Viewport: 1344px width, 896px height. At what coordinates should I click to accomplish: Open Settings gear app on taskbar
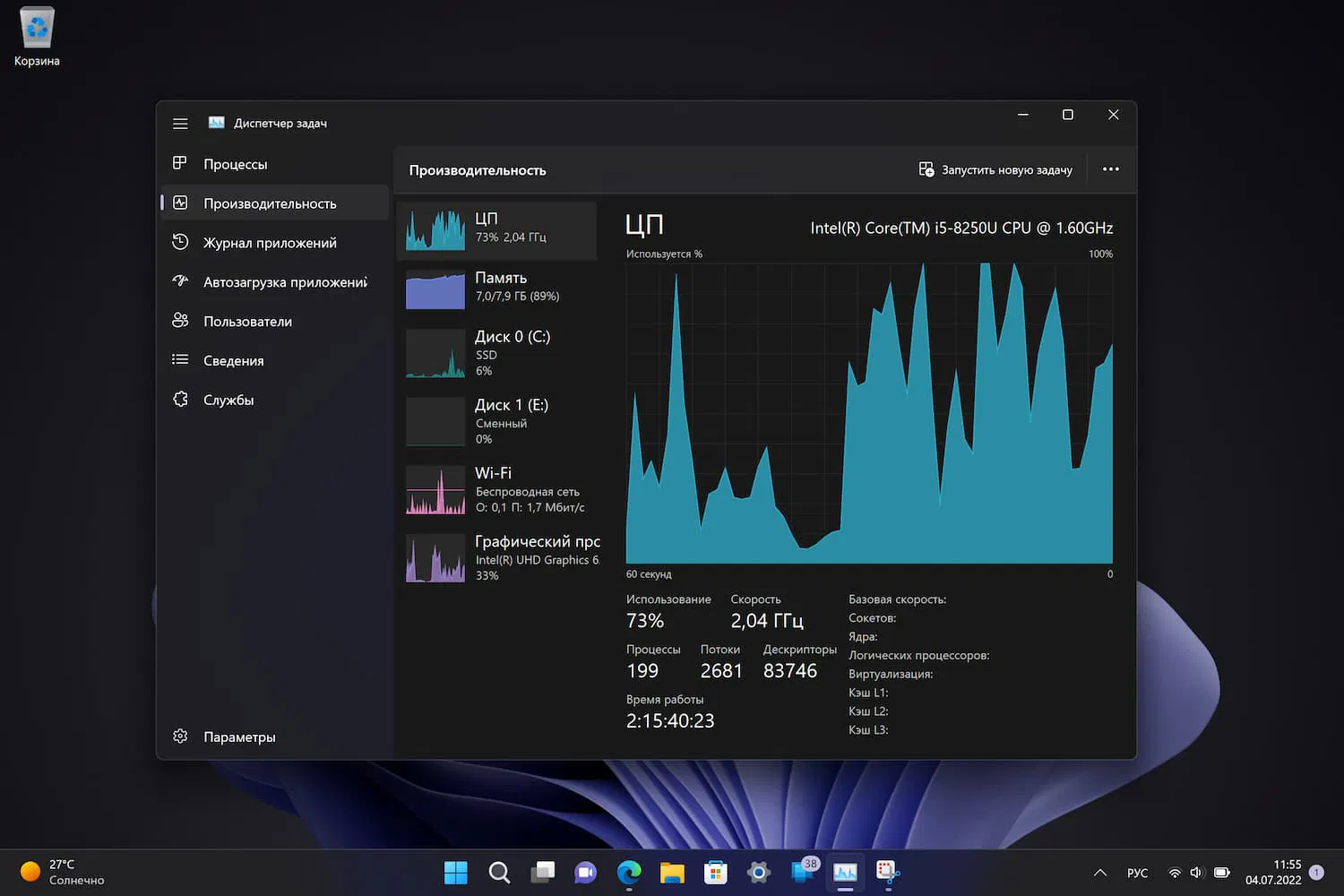coord(759,872)
